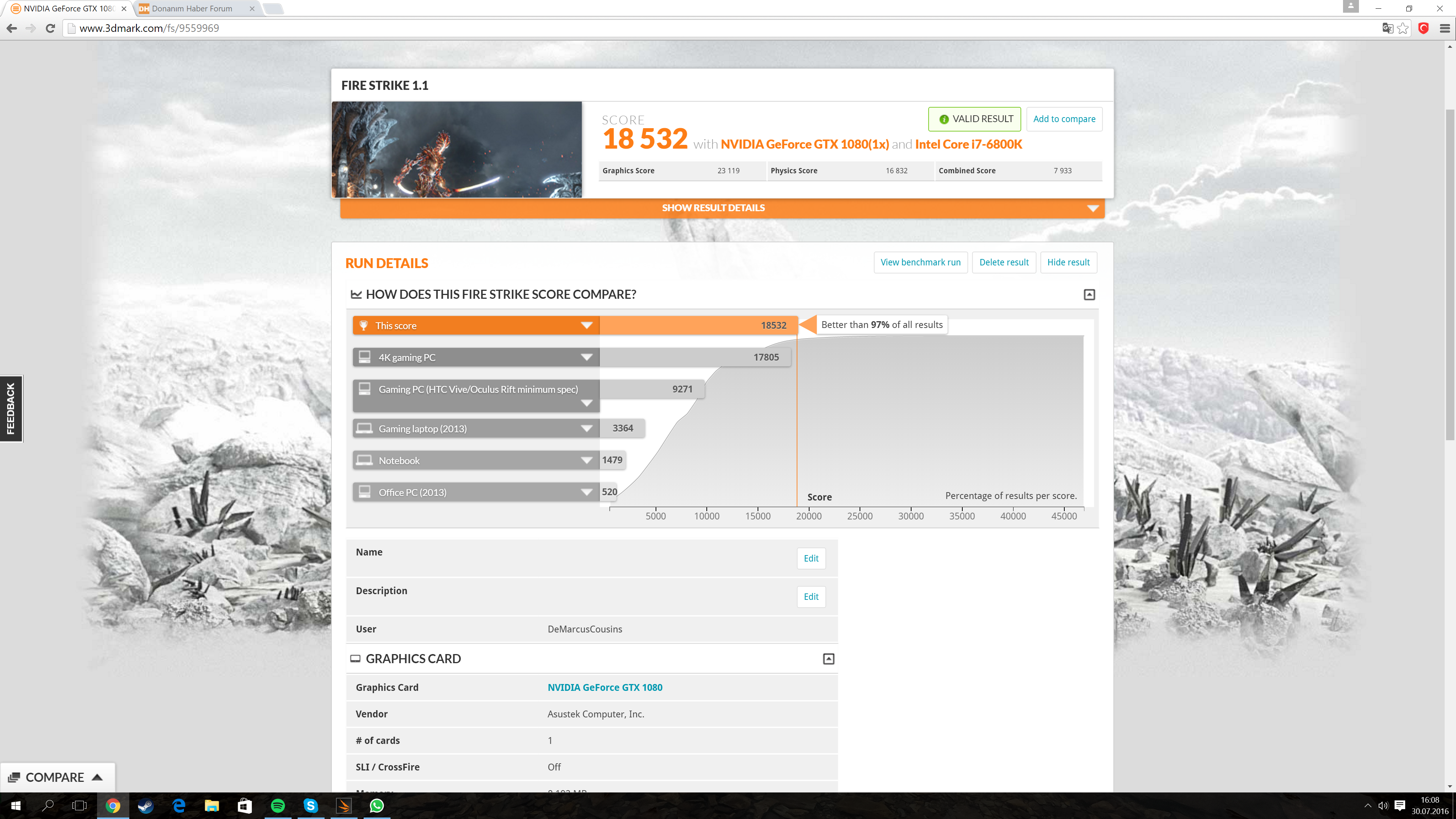The image size is (1456, 819).
Task: Click the 9271 score bar
Action: 652,389
